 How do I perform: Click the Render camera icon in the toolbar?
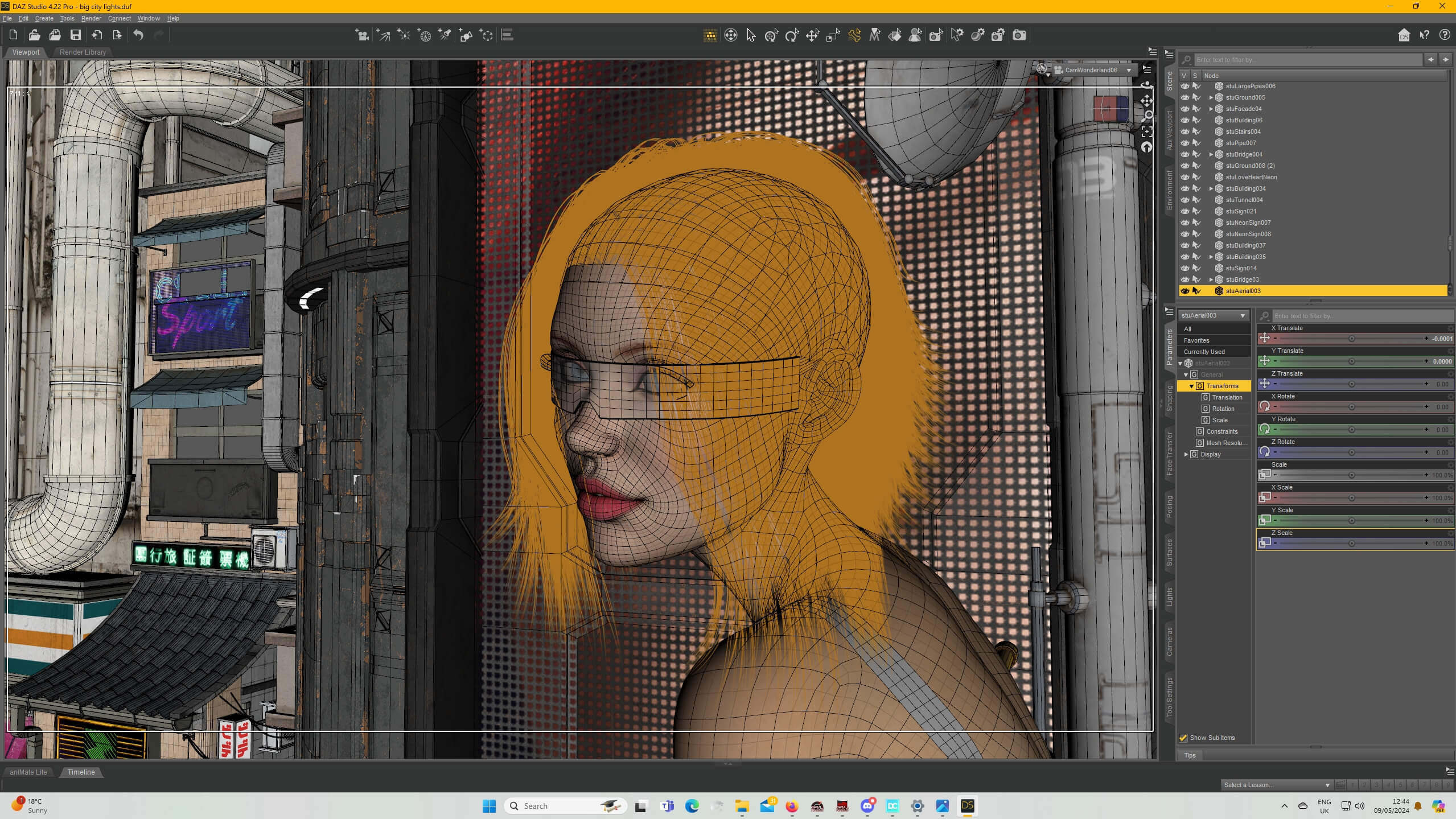pos(1019,35)
